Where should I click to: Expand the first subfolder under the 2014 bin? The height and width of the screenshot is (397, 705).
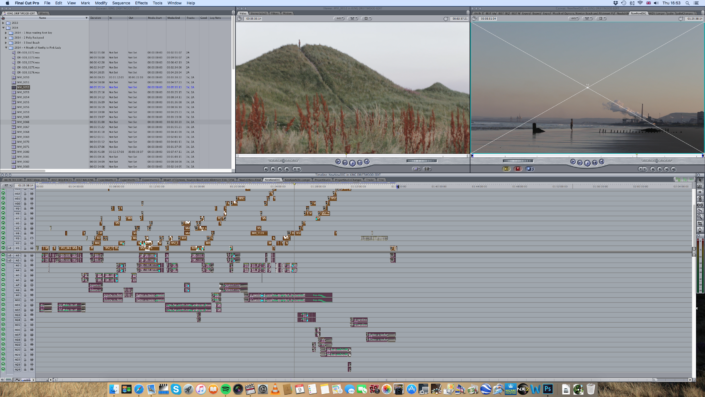(x=6, y=33)
